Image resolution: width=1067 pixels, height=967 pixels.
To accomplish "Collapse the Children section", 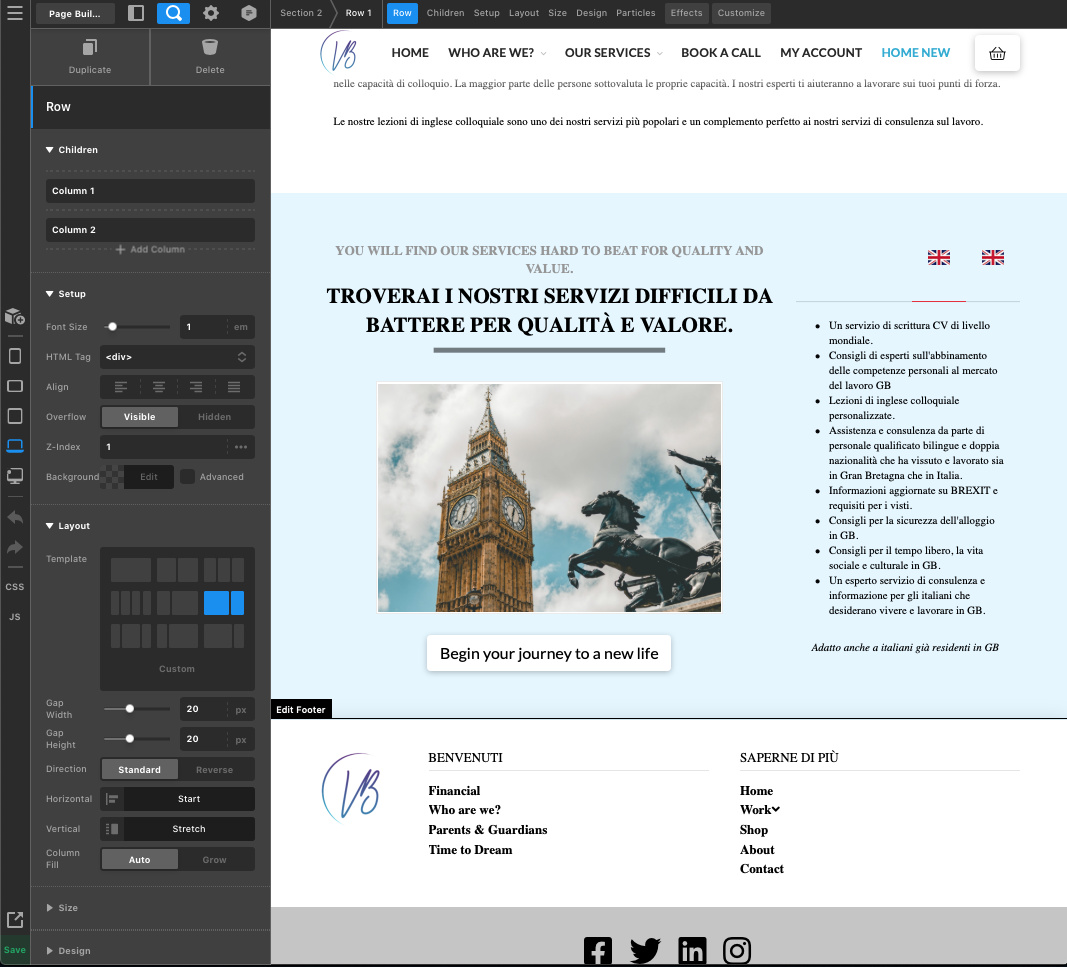I will pyautogui.click(x=77, y=150).
